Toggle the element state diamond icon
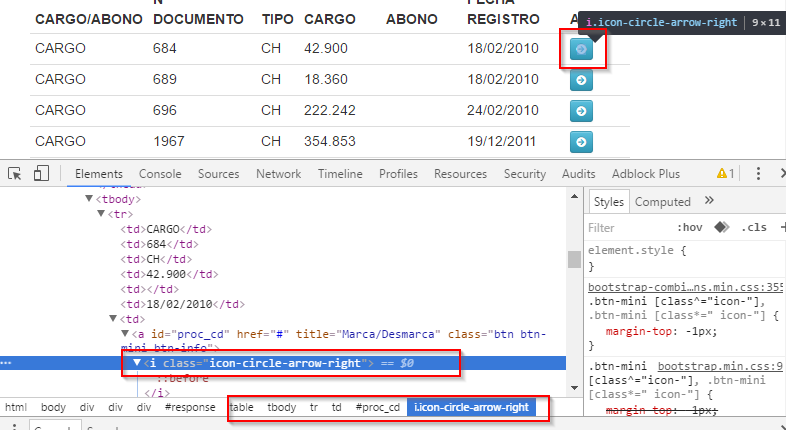The width and height of the screenshot is (786, 430). [x=722, y=228]
